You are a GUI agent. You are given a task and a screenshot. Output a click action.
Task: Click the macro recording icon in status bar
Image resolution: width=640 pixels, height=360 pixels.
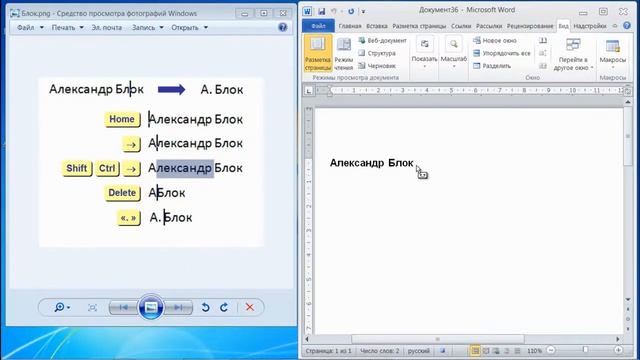point(443,351)
